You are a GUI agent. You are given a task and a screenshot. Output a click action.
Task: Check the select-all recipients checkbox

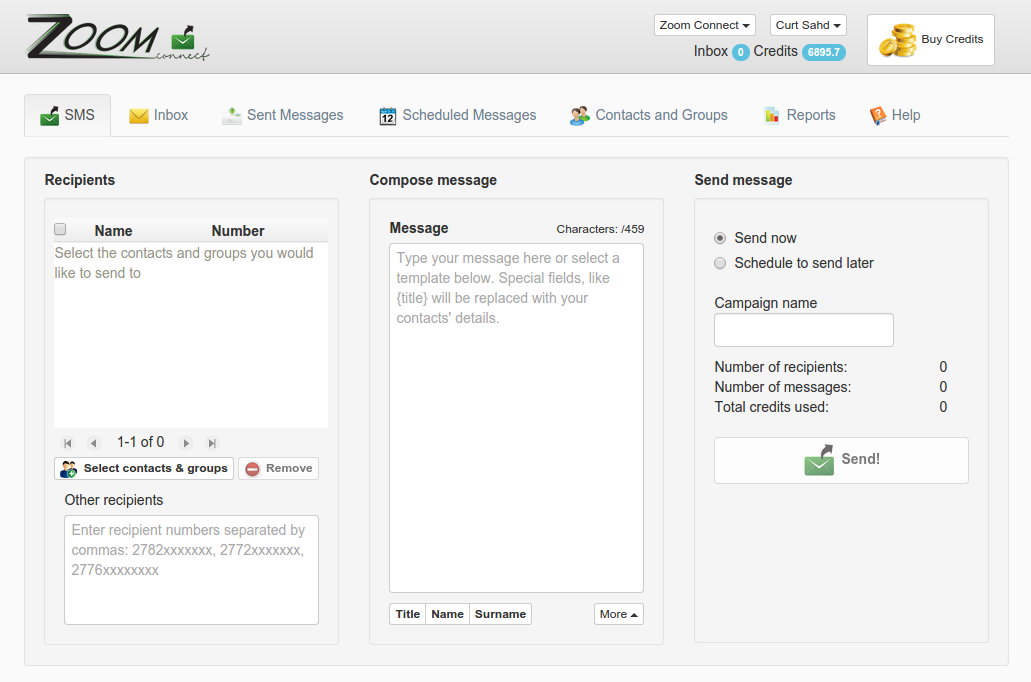point(60,229)
